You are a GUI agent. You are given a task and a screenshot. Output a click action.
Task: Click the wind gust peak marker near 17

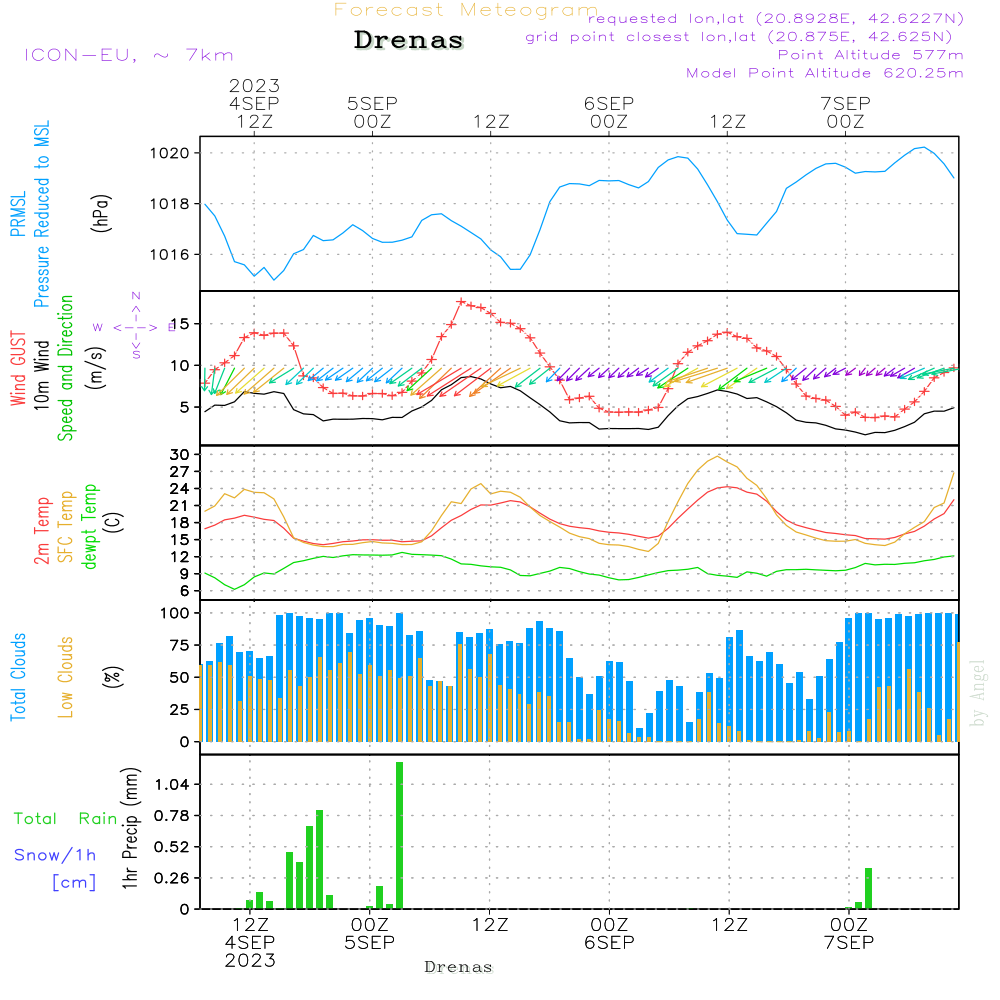[x=461, y=302]
